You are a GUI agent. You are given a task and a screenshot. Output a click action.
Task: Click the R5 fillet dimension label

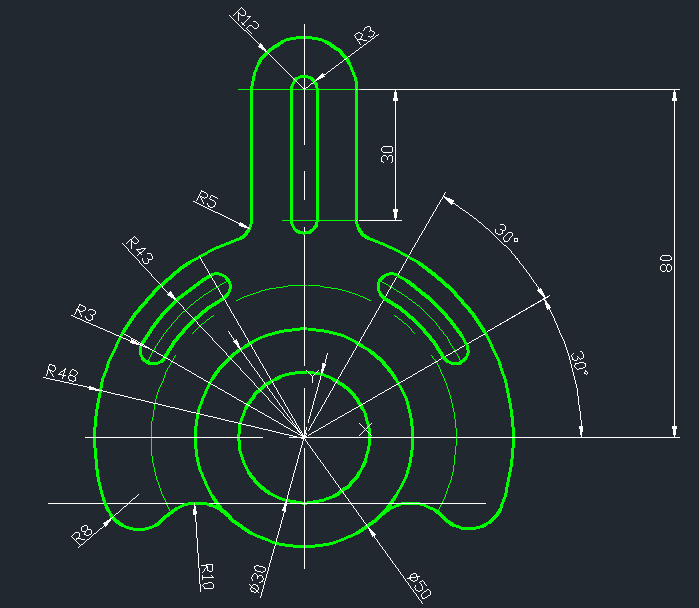click(x=207, y=201)
